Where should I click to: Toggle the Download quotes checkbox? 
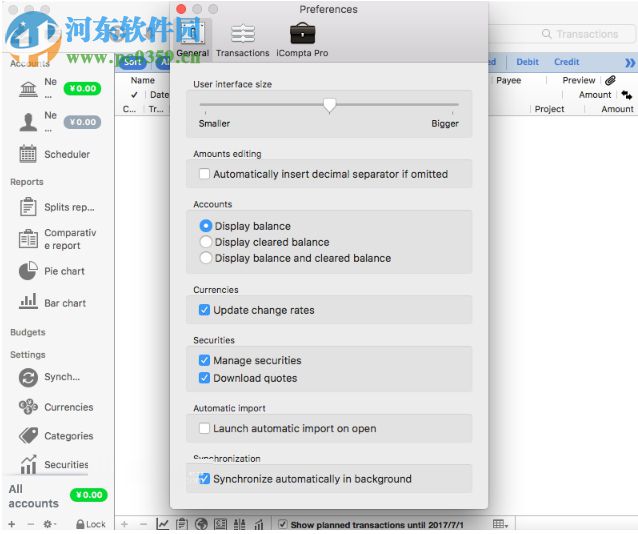click(x=204, y=378)
